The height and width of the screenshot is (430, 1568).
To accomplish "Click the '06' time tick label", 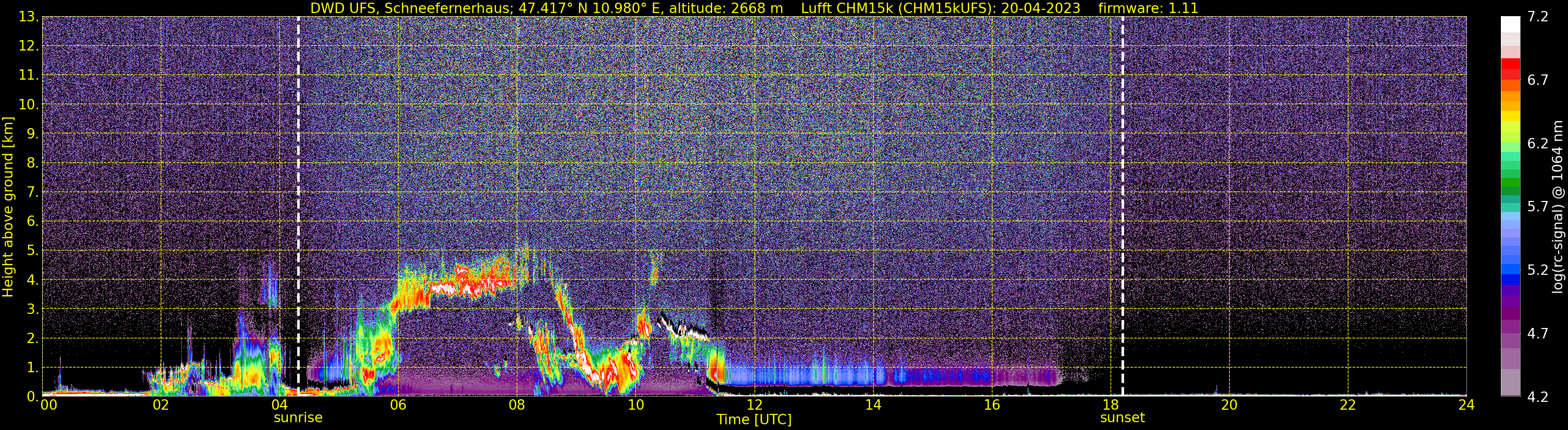I will (398, 405).
